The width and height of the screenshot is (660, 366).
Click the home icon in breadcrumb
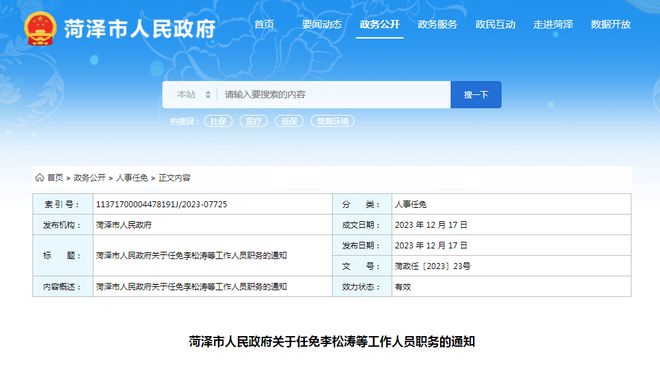tap(40, 178)
